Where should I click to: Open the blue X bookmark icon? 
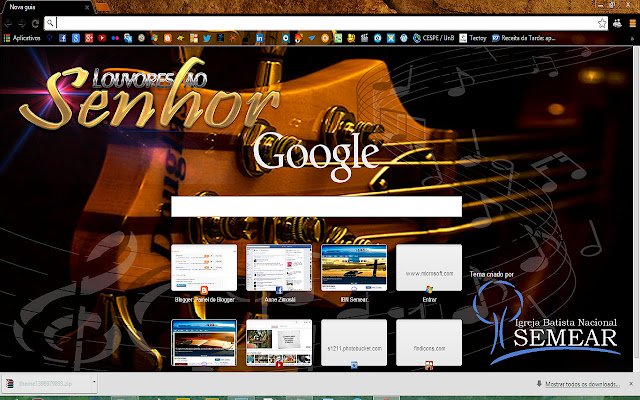(x=391, y=38)
